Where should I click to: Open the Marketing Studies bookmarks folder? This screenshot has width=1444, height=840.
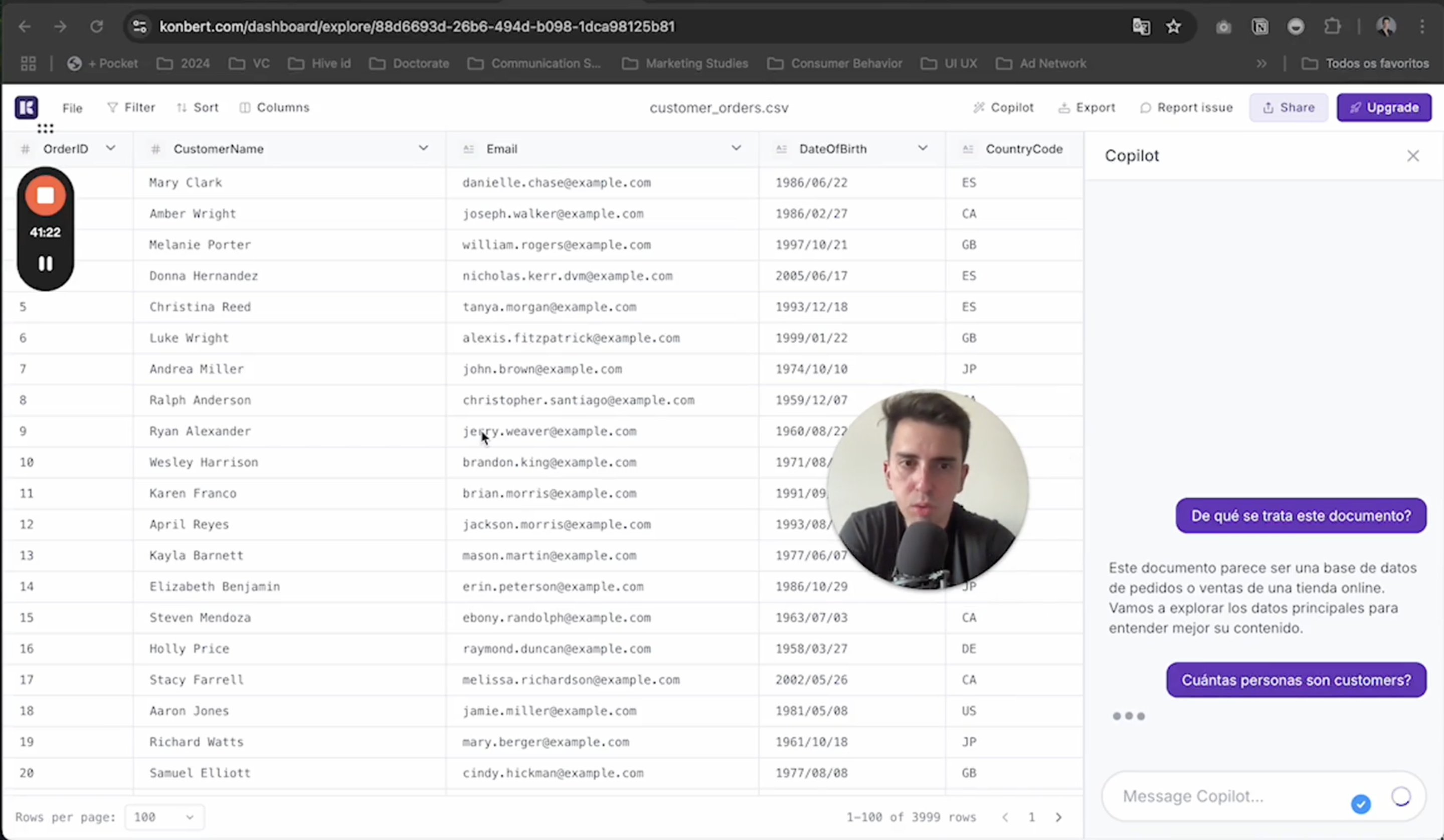(685, 63)
